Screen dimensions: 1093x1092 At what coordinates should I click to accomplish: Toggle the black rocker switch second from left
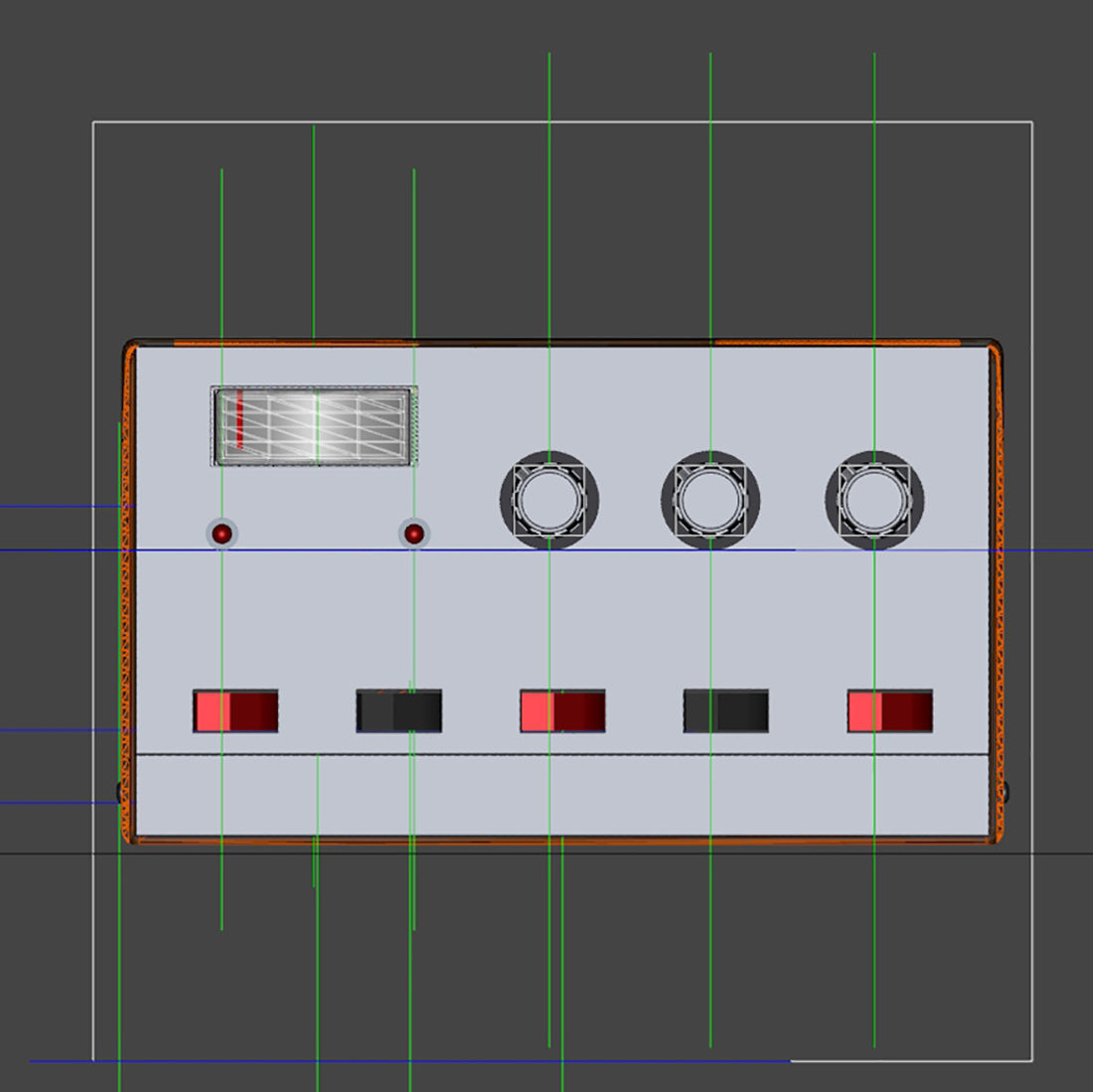click(398, 710)
